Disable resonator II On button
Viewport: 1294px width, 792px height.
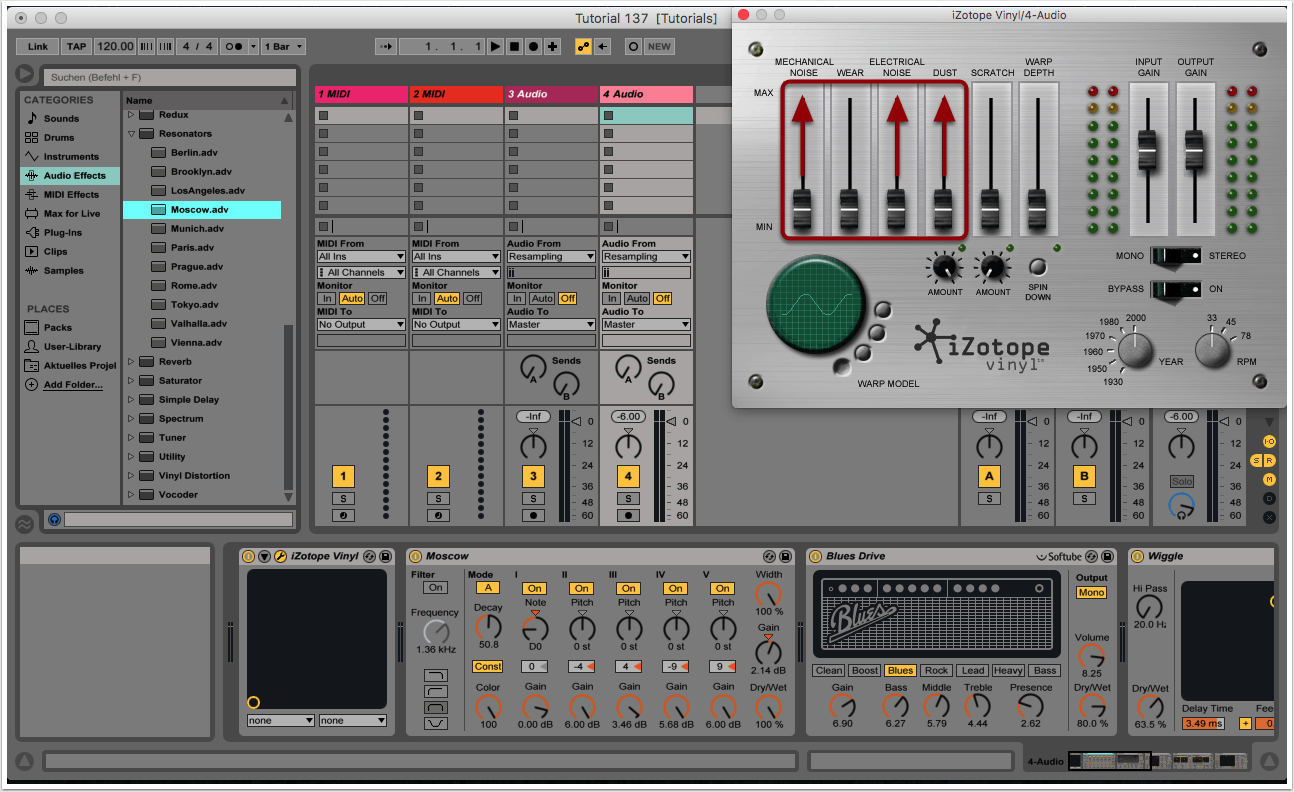tap(581, 588)
